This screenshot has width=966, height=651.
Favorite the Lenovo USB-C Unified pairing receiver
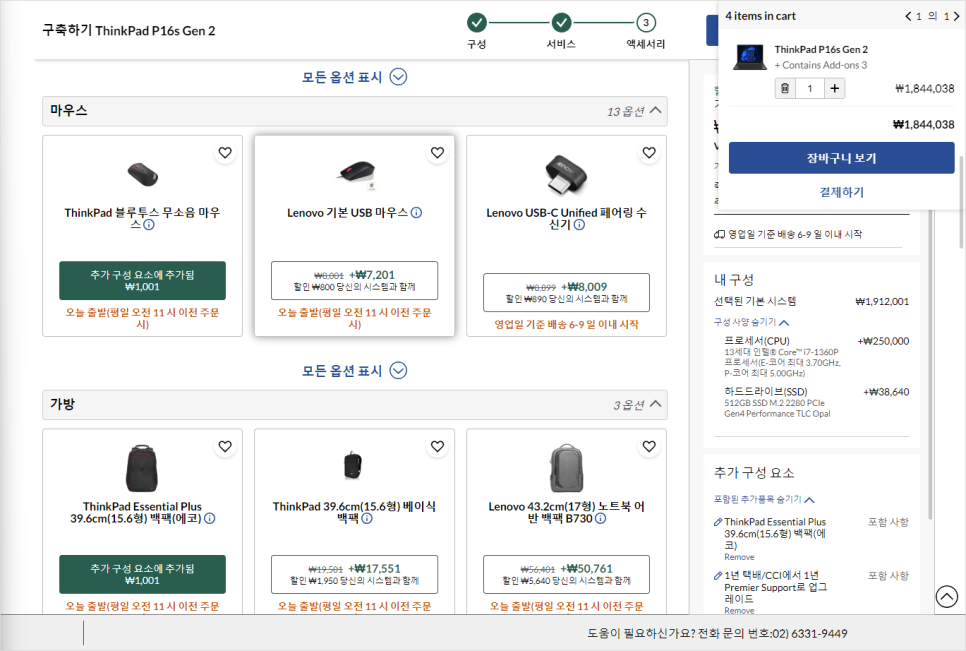pyautogui.click(x=649, y=153)
